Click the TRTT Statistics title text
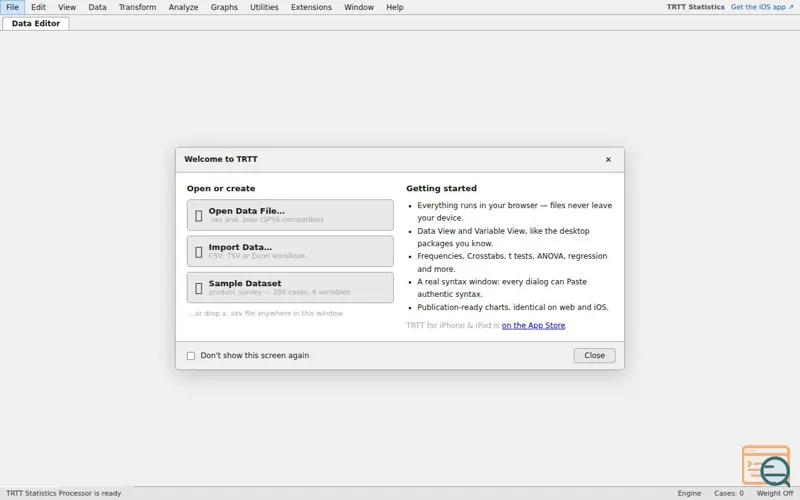This screenshot has width=800, height=500. pyautogui.click(x=695, y=7)
